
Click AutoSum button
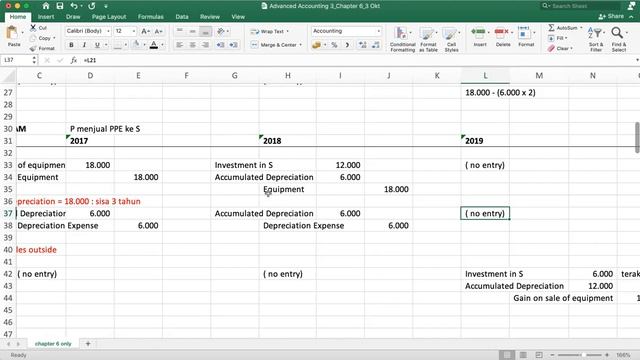pos(565,28)
